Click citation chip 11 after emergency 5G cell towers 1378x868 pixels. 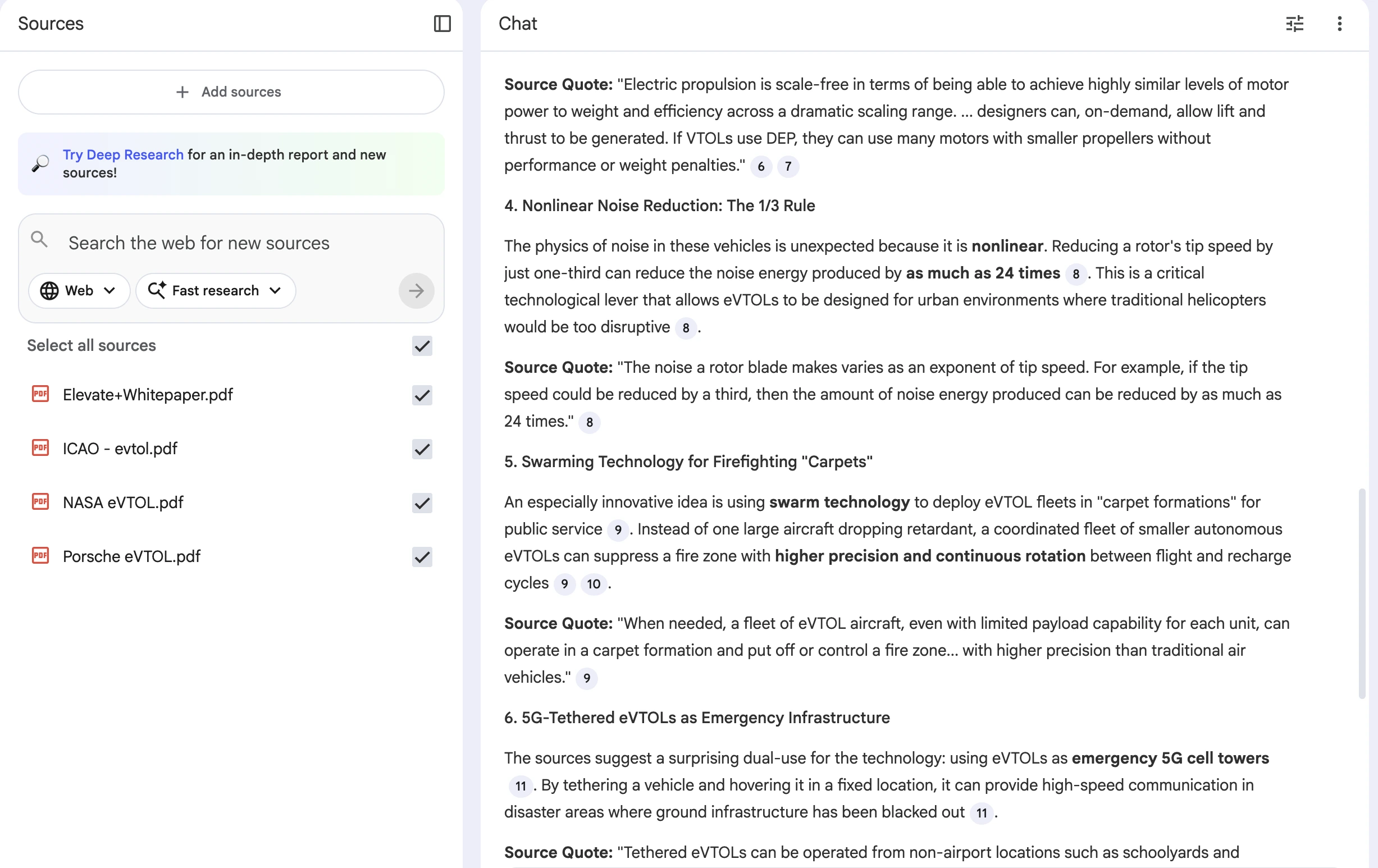(x=519, y=786)
